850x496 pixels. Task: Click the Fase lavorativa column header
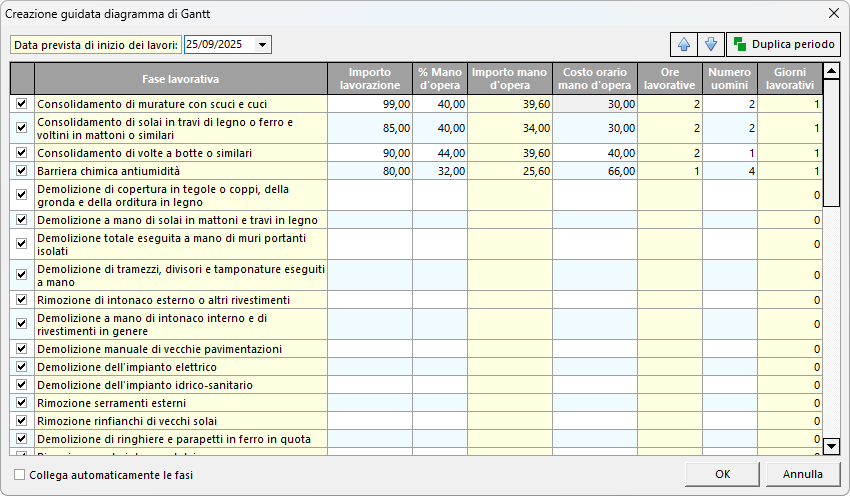pyautogui.click(x=181, y=78)
